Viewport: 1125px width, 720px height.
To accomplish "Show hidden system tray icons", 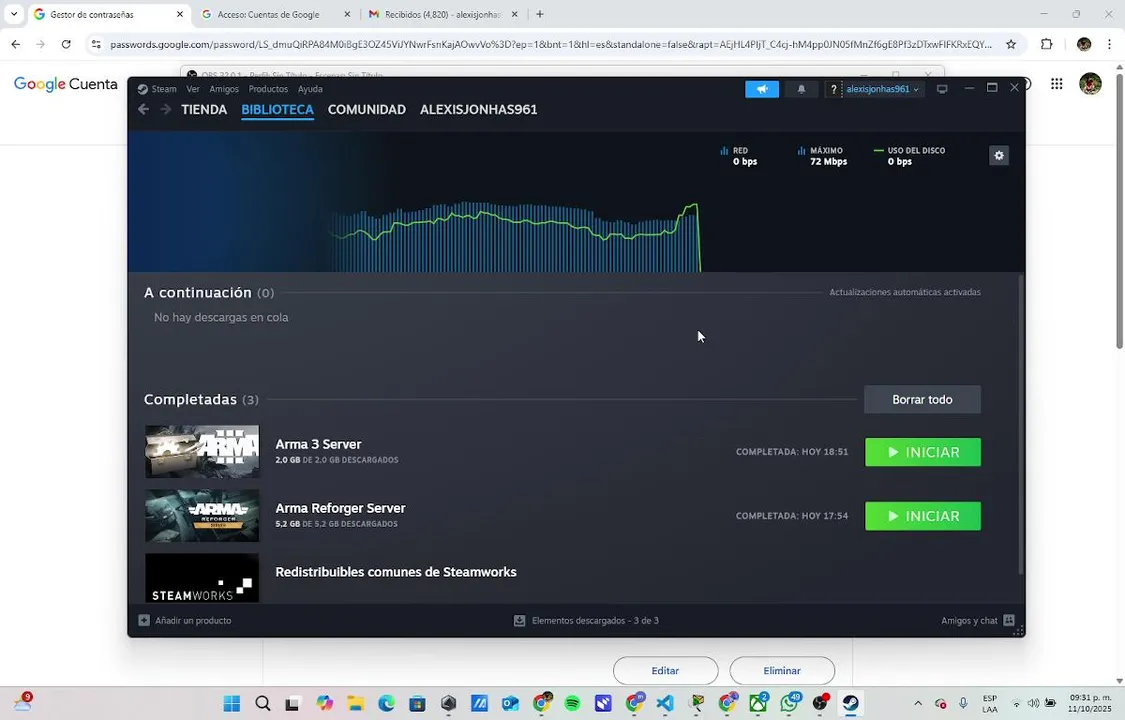I will pyautogui.click(x=918, y=703).
